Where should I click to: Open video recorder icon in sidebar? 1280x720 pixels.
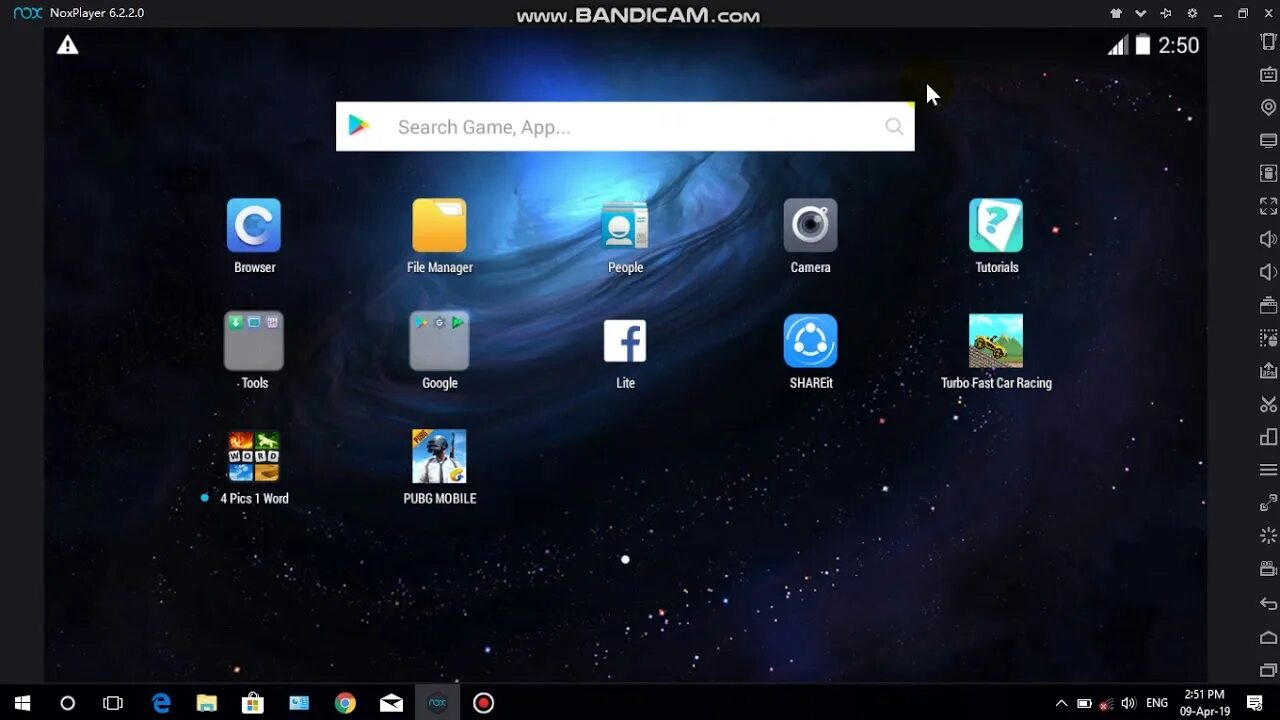tap(1268, 569)
